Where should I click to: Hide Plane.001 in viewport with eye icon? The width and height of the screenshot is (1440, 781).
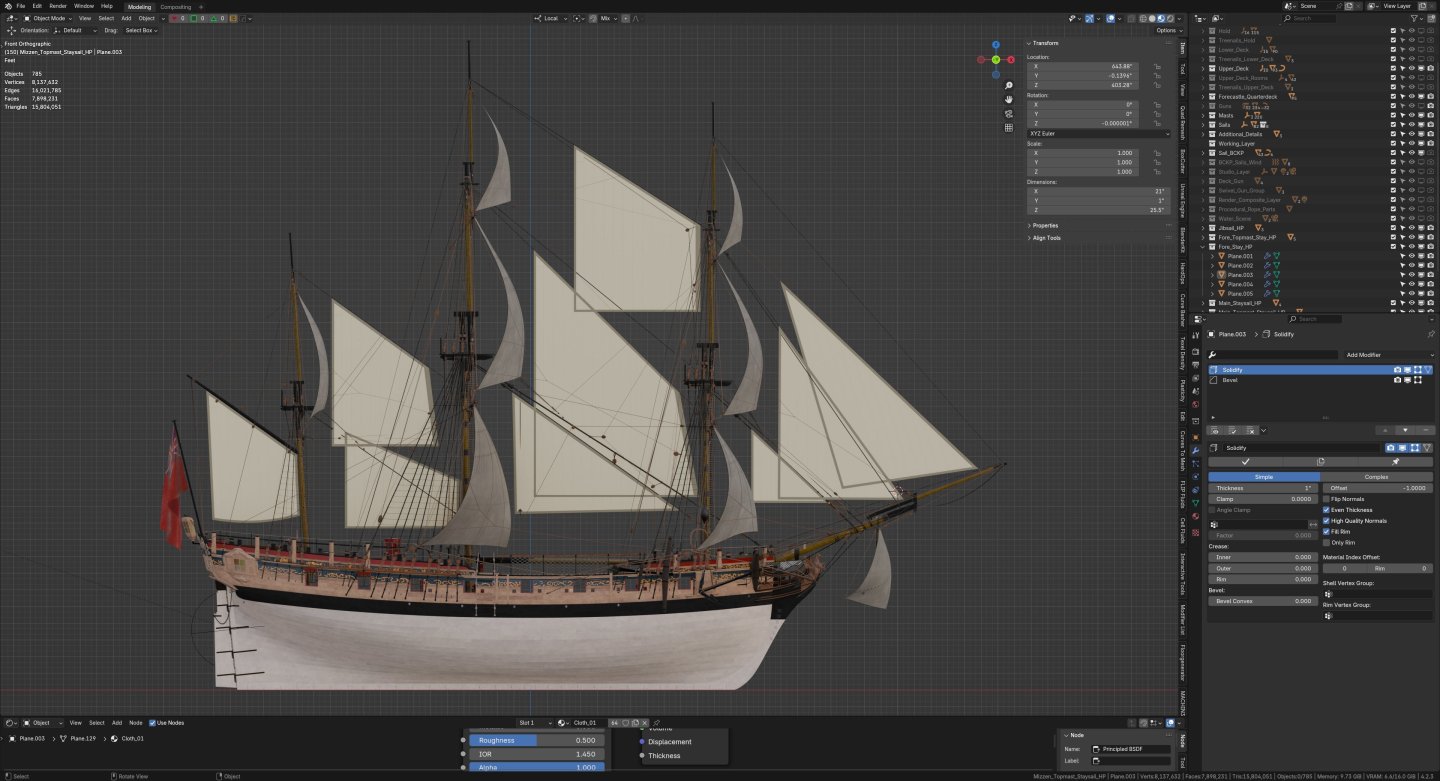1411,256
